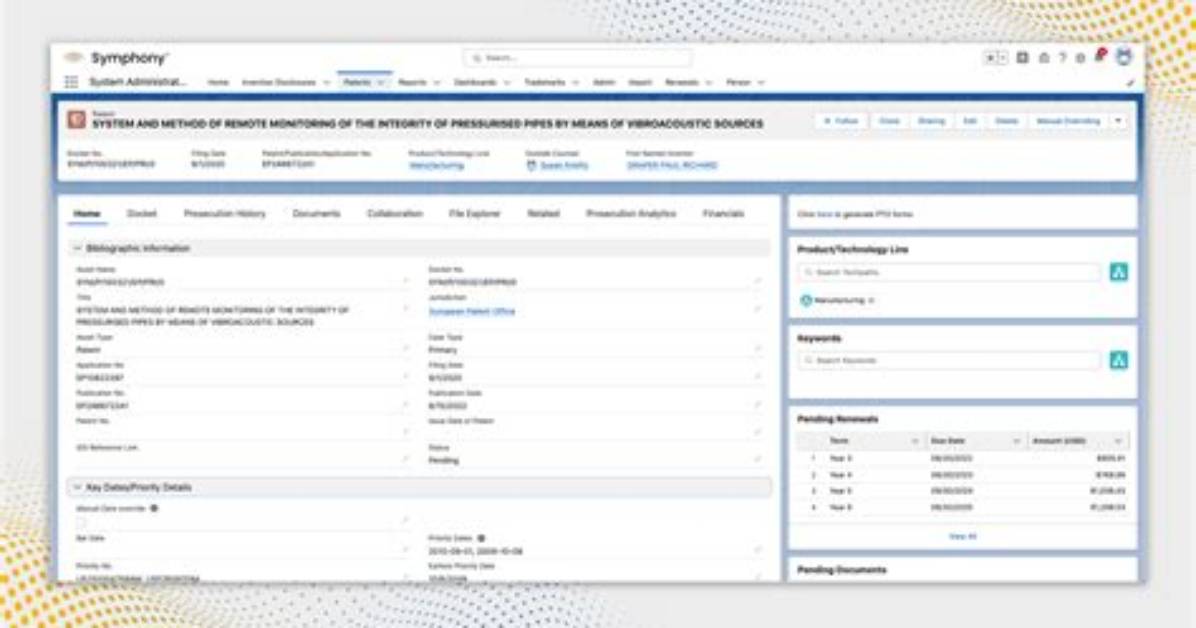Click the Edit button
The width and height of the screenshot is (1196, 628).
coord(970,121)
